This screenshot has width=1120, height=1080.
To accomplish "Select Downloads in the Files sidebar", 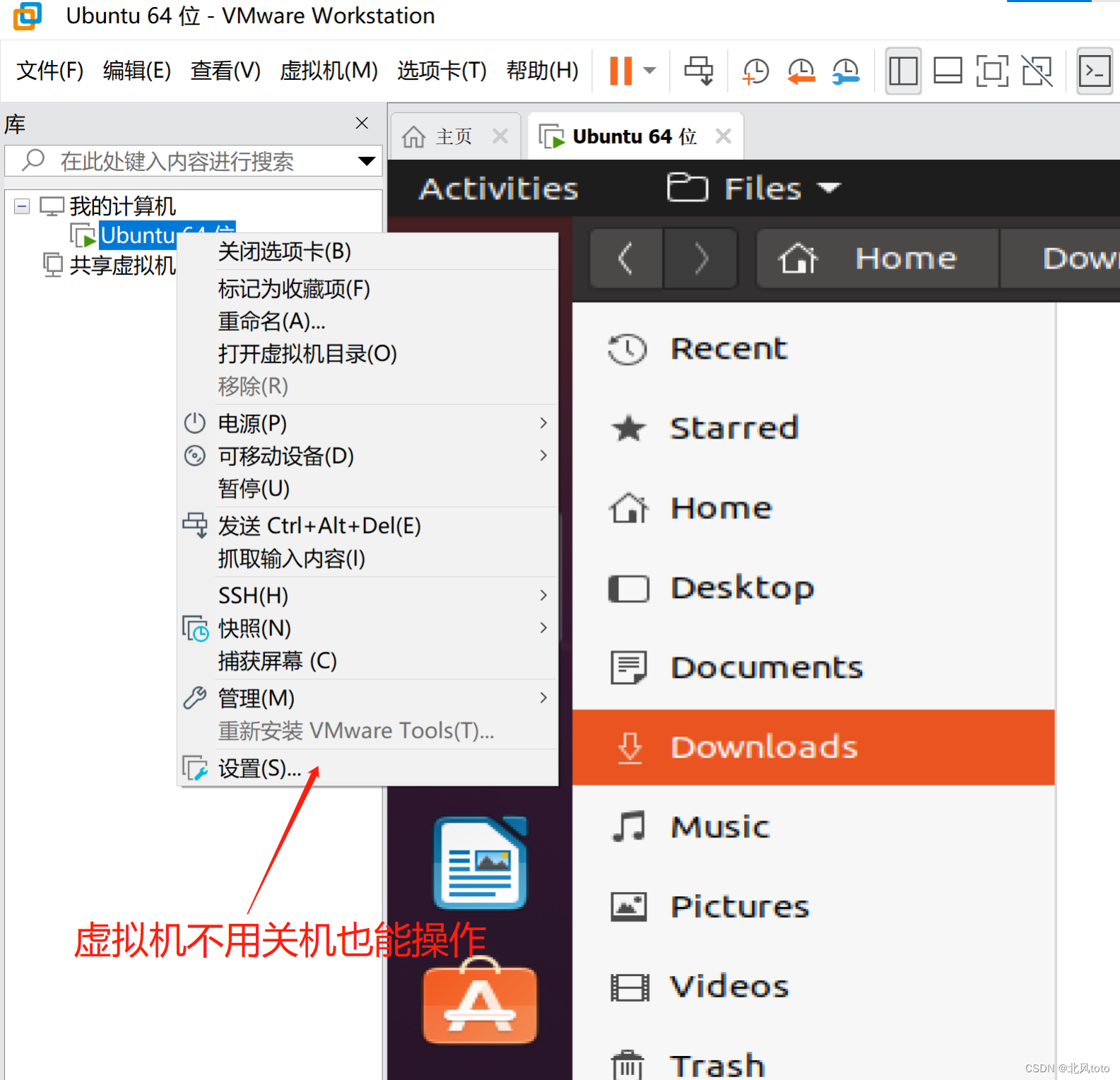I will (813, 747).
